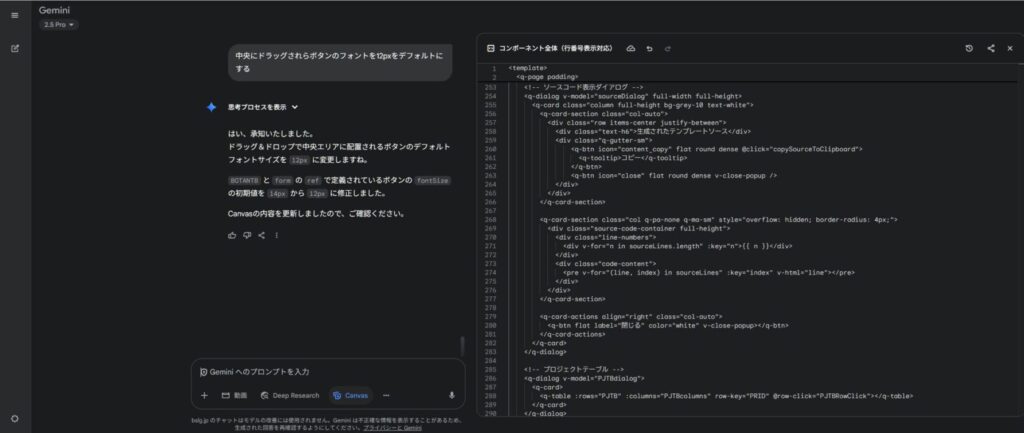Click the canvas title コンポーネント全体（行番号表示対応）
This screenshot has width=1024, height=433.
point(556,48)
